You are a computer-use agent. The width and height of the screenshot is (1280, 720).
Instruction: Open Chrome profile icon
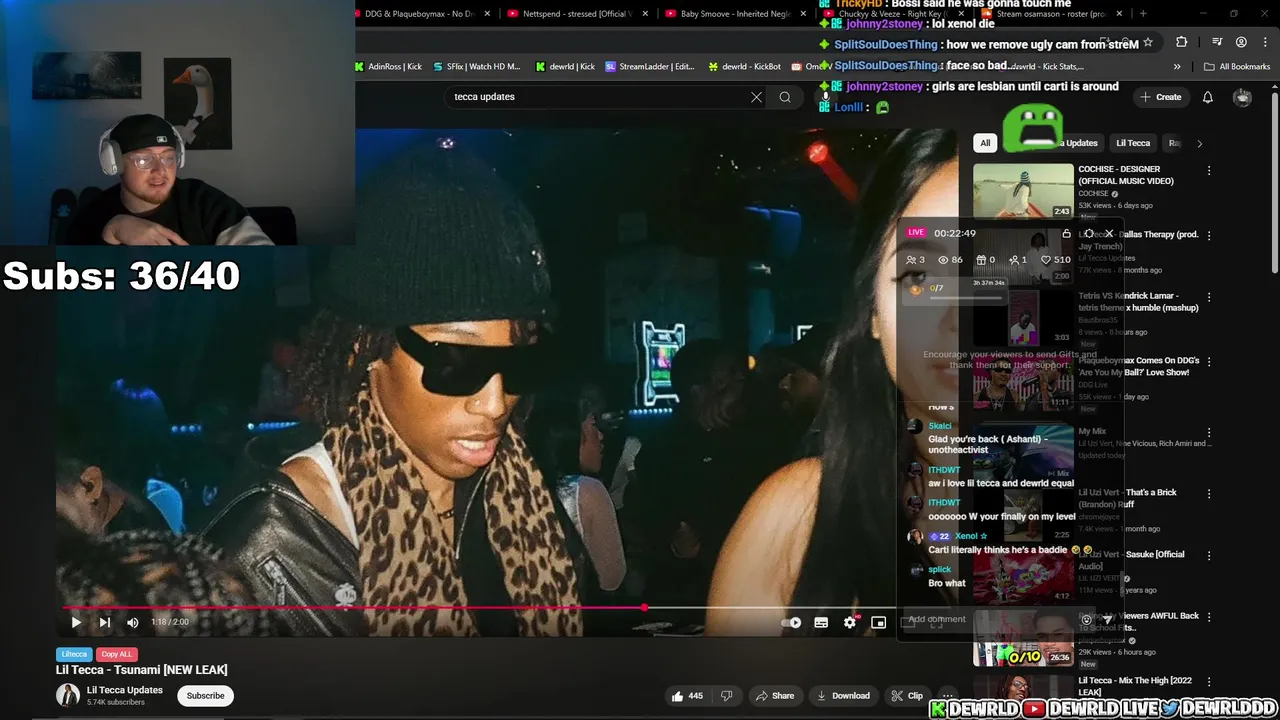point(1241,42)
